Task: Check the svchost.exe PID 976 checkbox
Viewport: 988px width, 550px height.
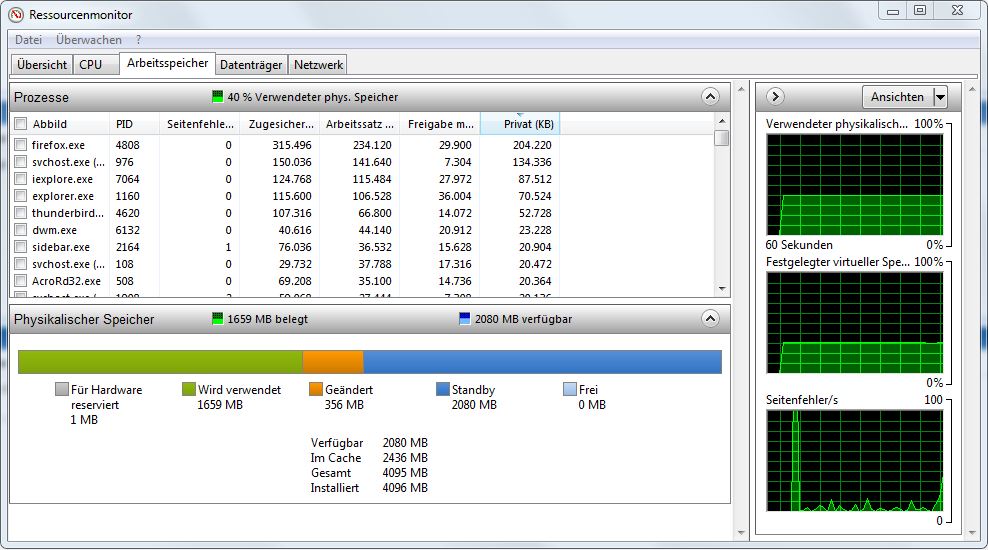Action: point(21,161)
